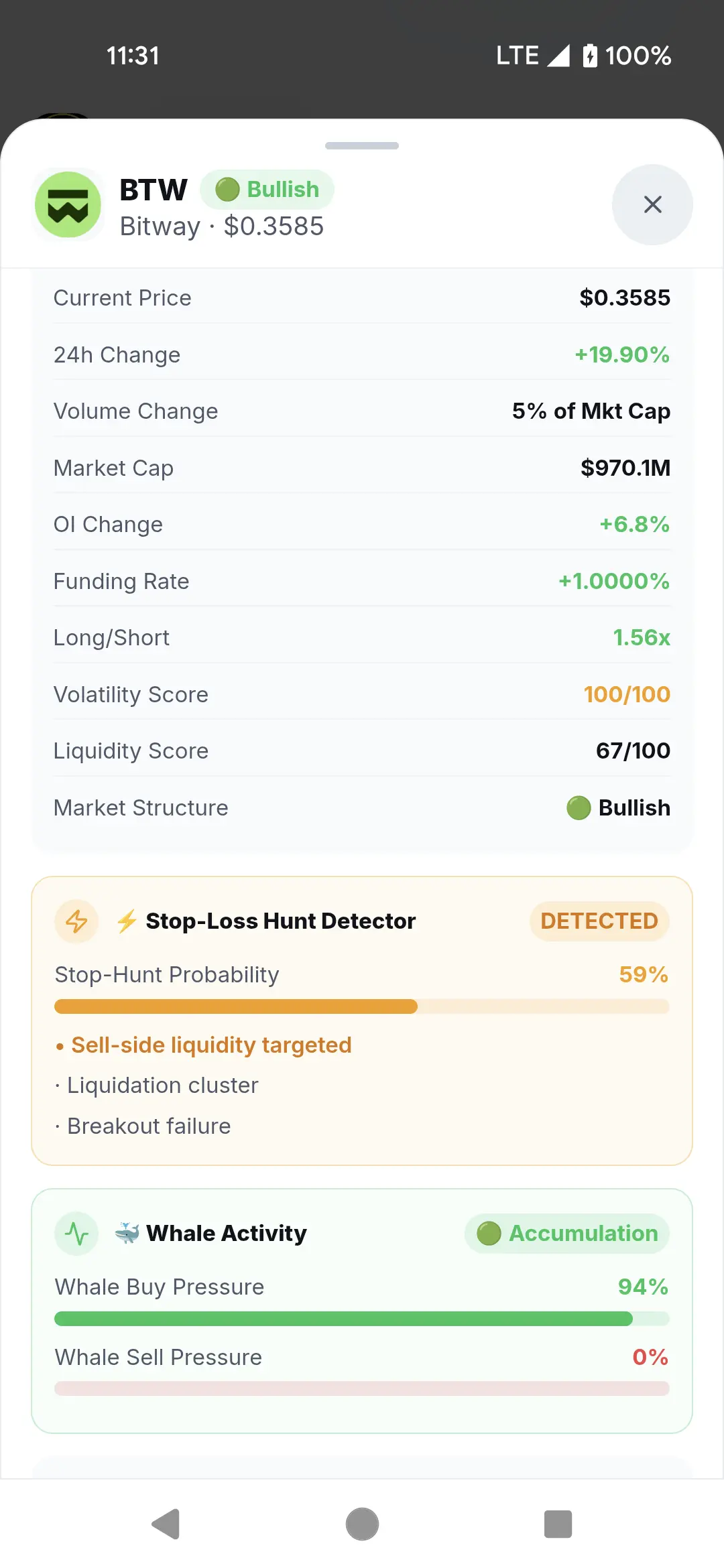Image resolution: width=724 pixels, height=1568 pixels.
Task: Tap the Whale Buy Pressure bar
Action: click(x=362, y=1319)
